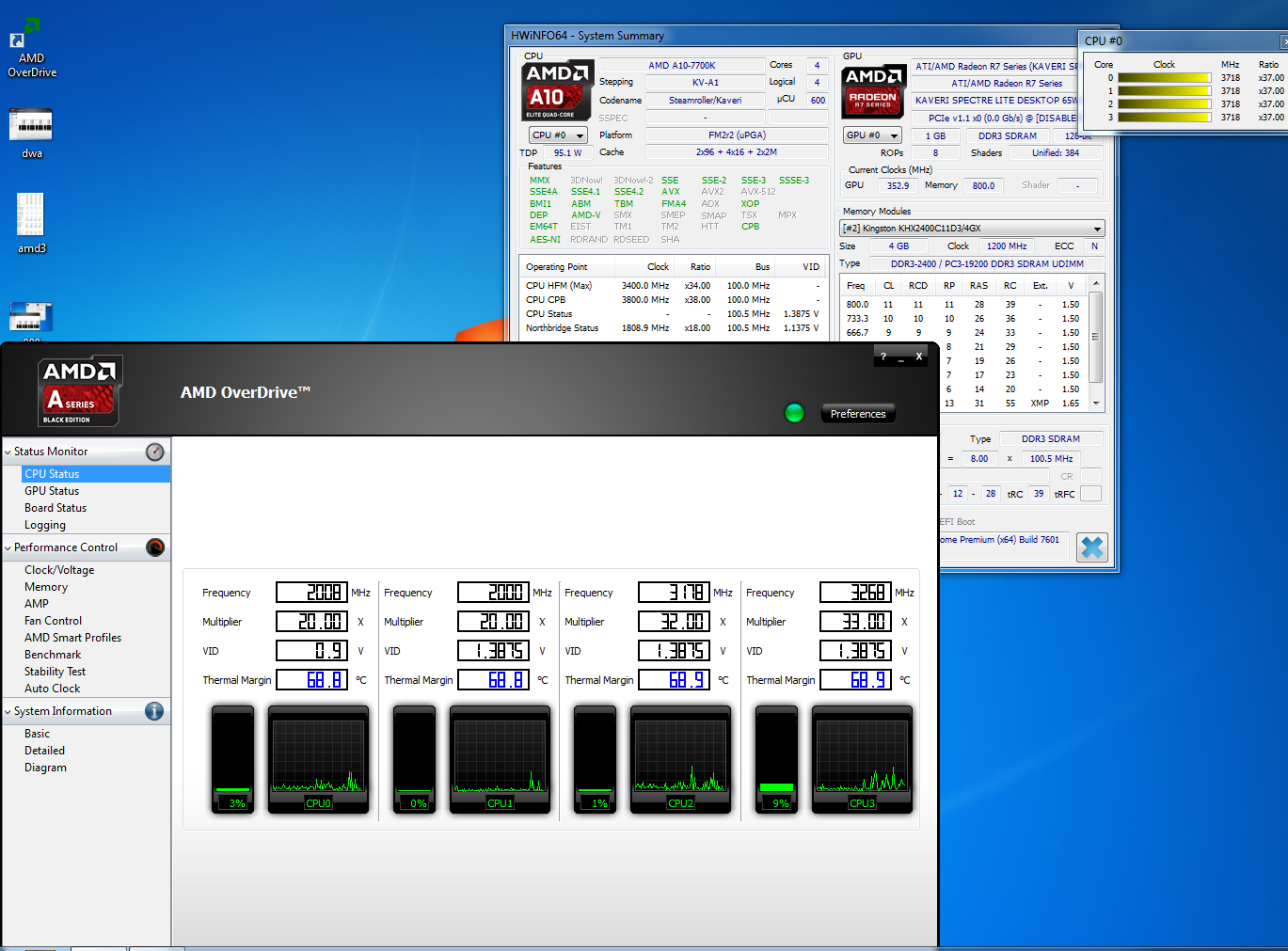Open Basic system information

(38, 734)
